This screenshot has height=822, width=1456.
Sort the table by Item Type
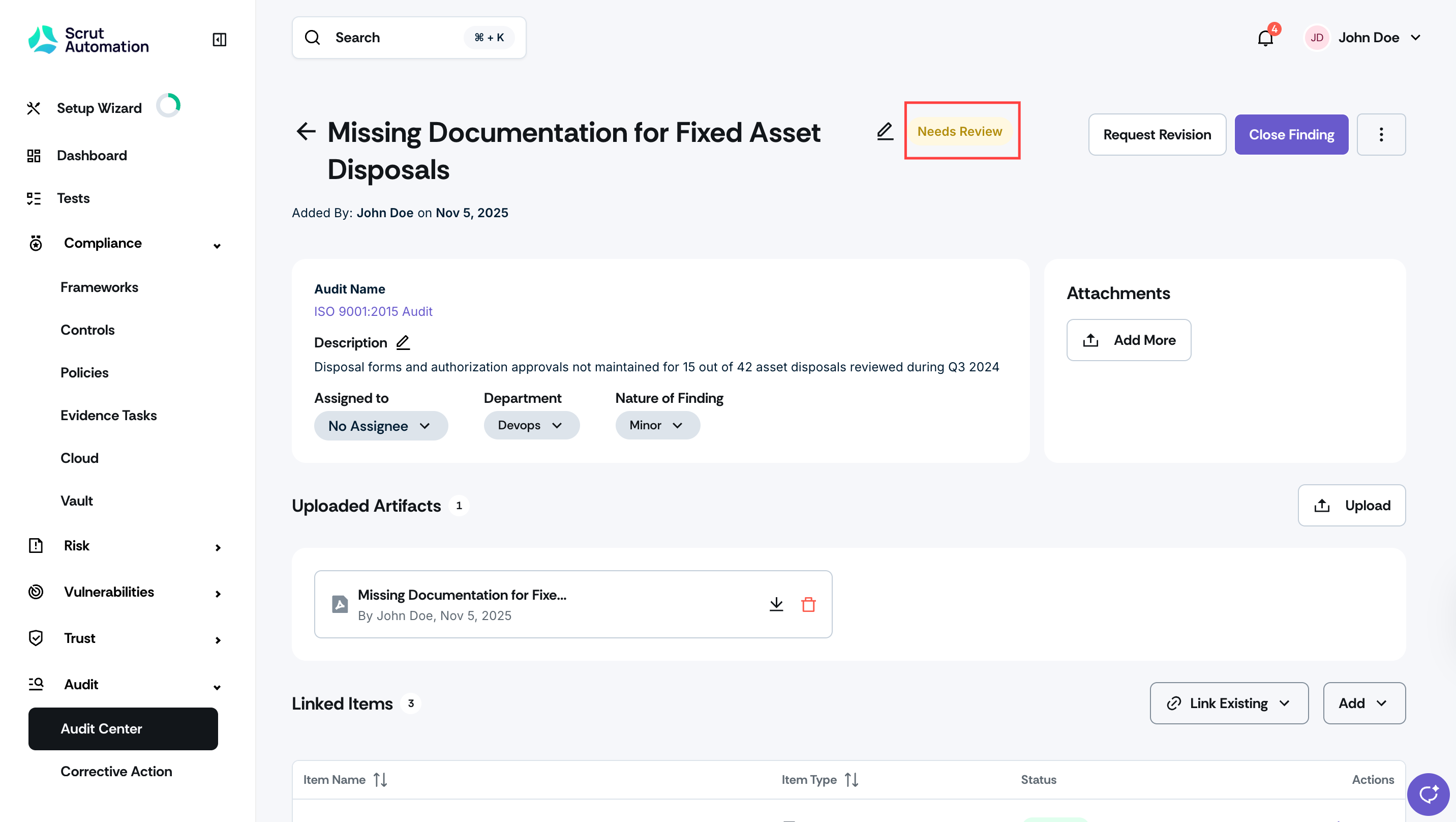click(851, 780)
